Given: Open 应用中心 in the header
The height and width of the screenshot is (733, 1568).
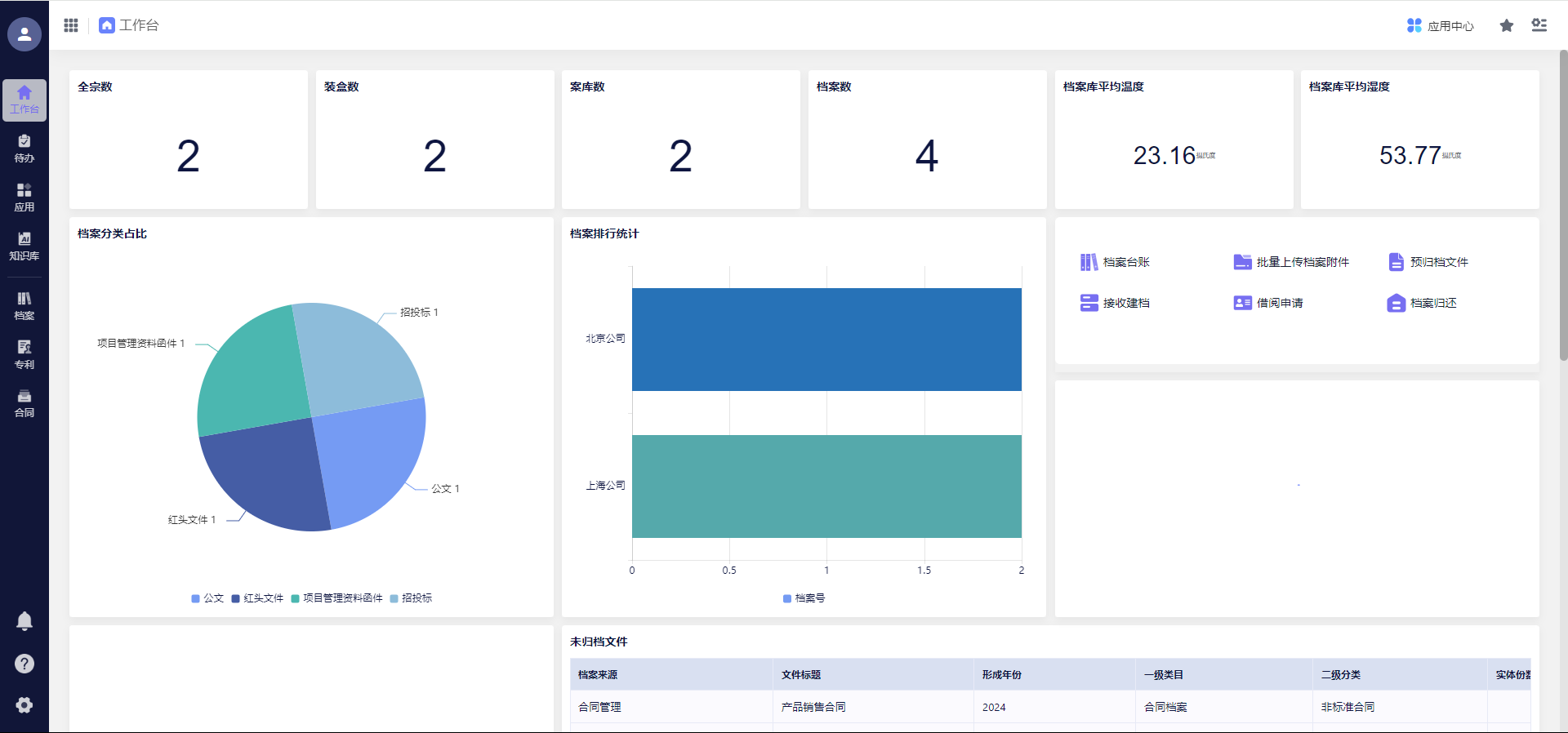Looking at the screenshot, I should click(1441, 26).
